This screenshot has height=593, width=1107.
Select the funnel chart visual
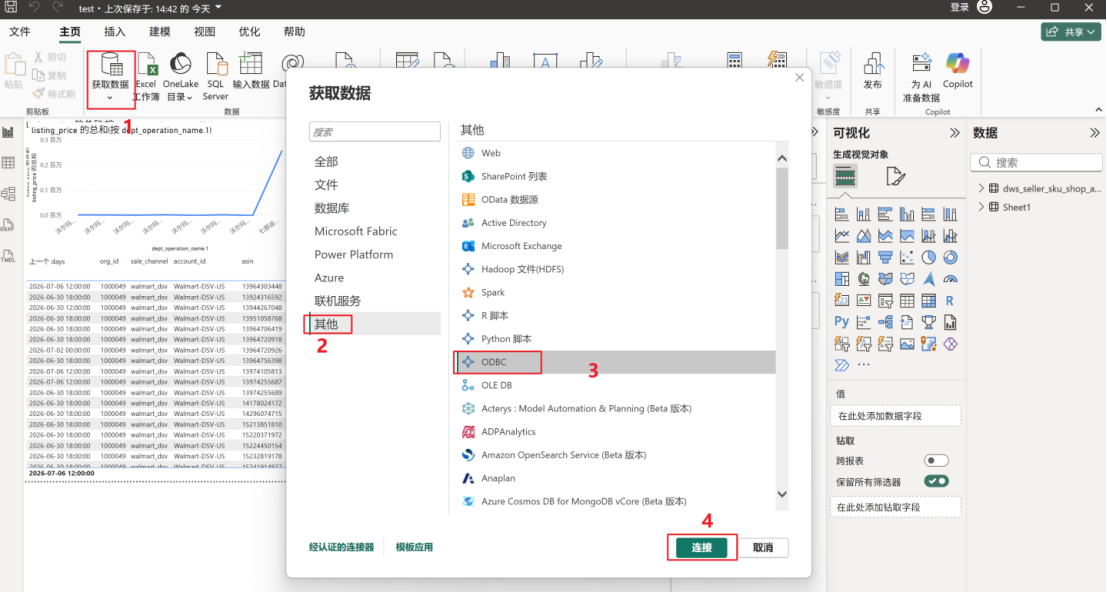[885, 258]
